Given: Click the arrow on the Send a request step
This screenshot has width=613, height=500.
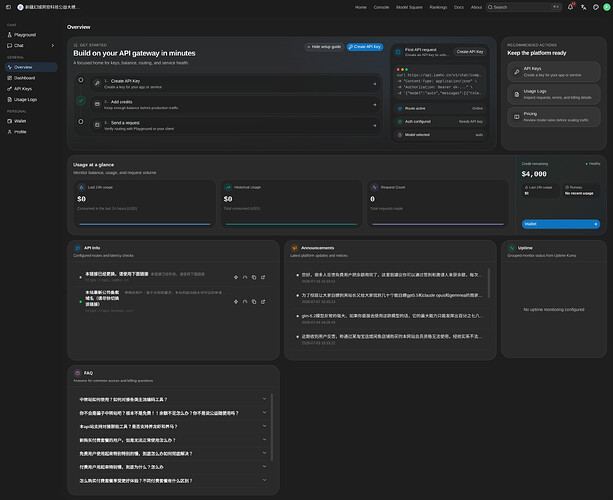Looking at the screenshot, I should click(375, 125).
